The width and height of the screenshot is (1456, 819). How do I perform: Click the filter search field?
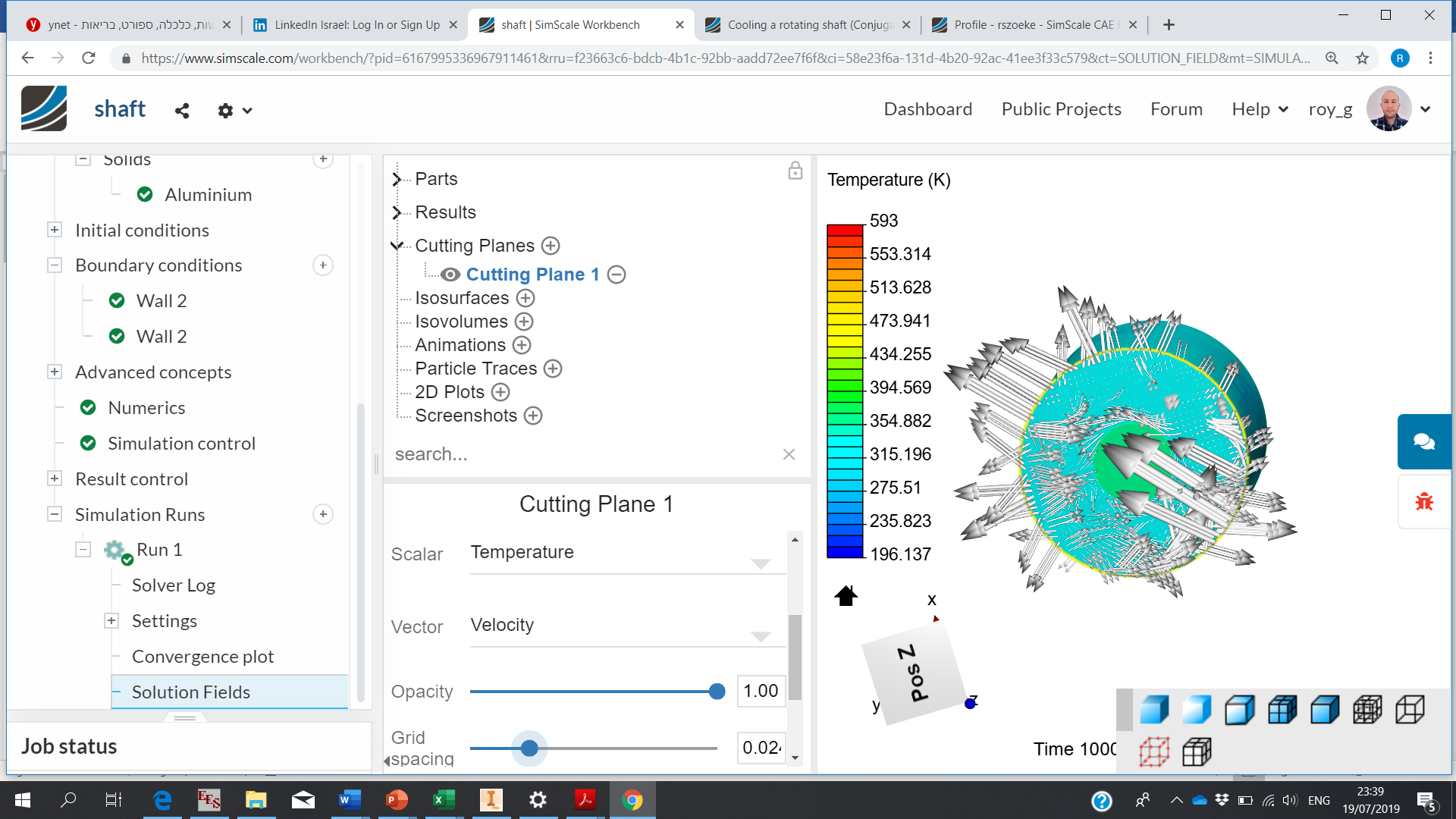click(x=584, y=454)
